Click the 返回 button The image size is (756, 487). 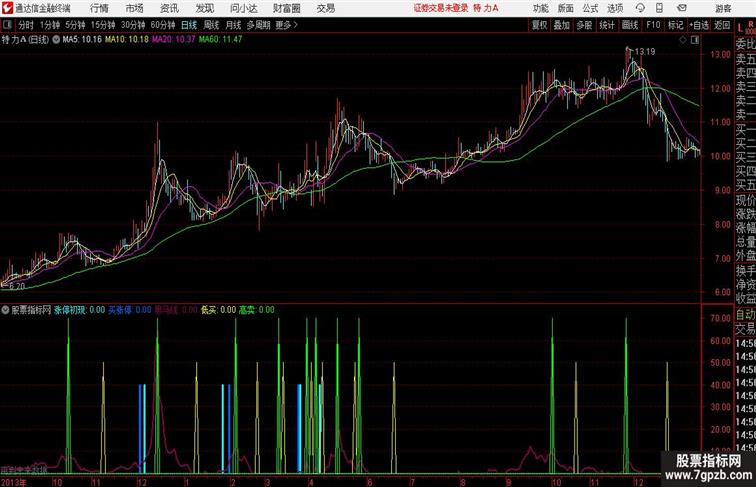(722, 25)
